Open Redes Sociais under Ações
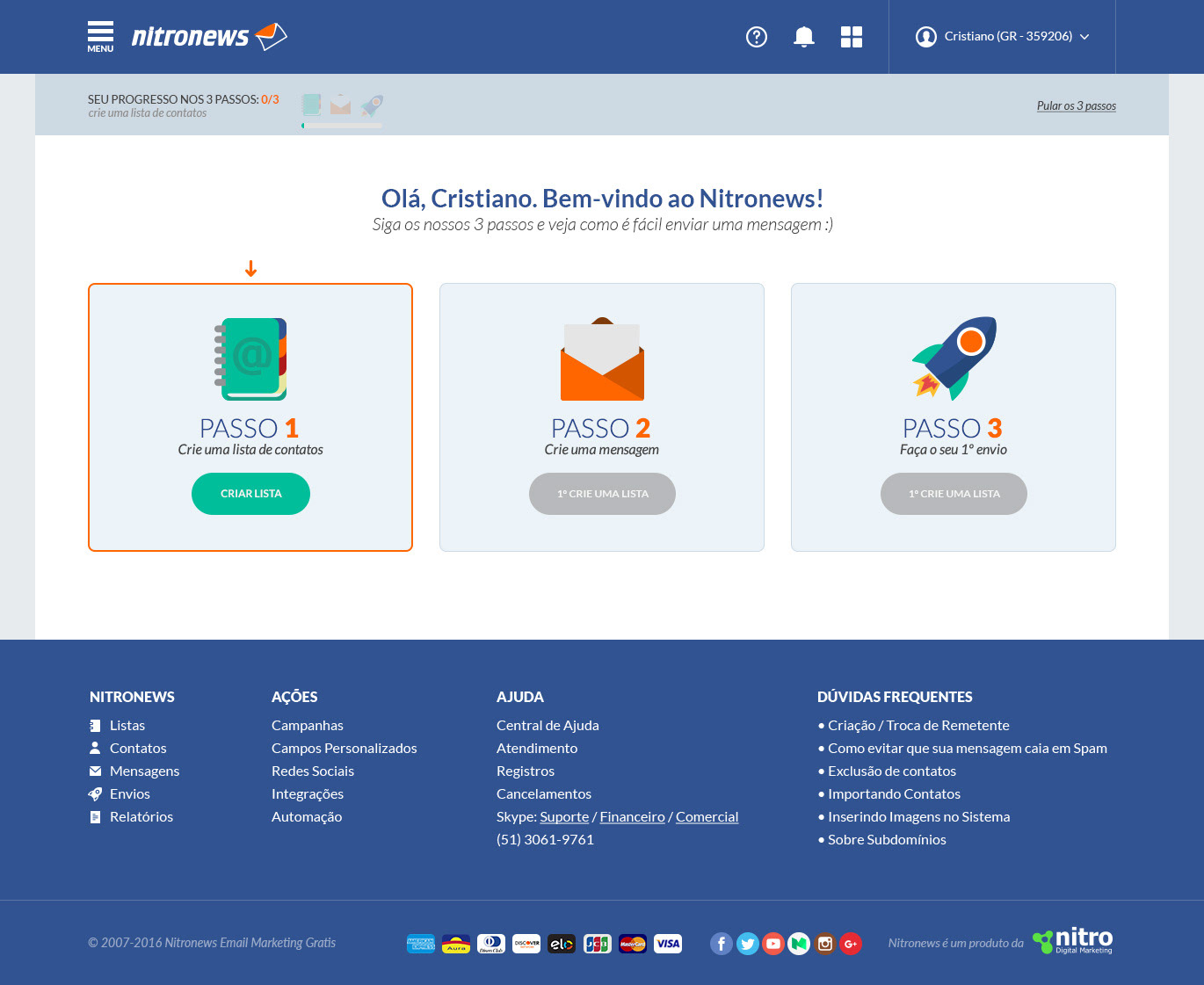The image size is (1204, 985). pos(313,771)
